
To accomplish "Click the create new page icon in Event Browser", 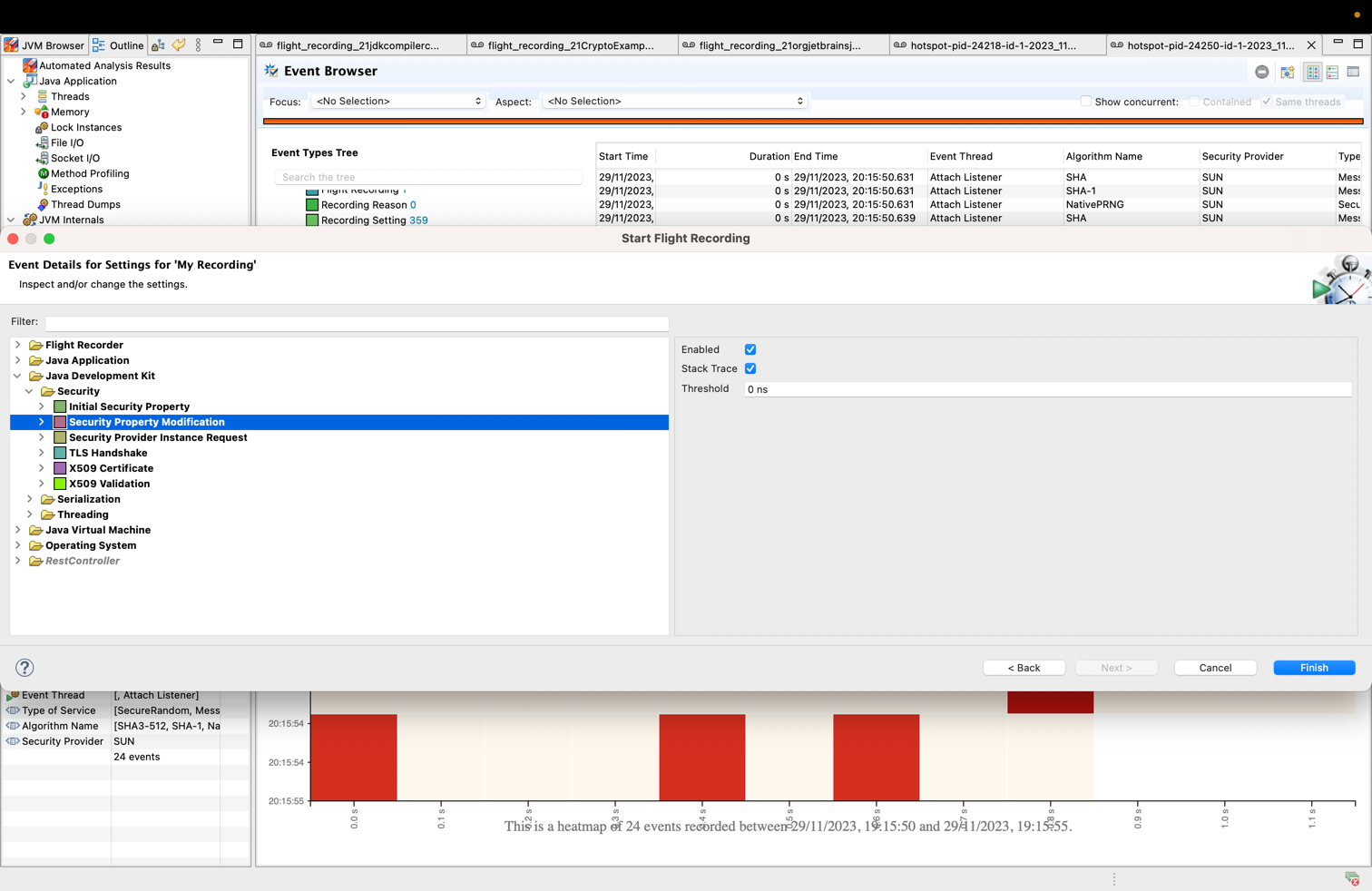I will [x=1288, y=72].
